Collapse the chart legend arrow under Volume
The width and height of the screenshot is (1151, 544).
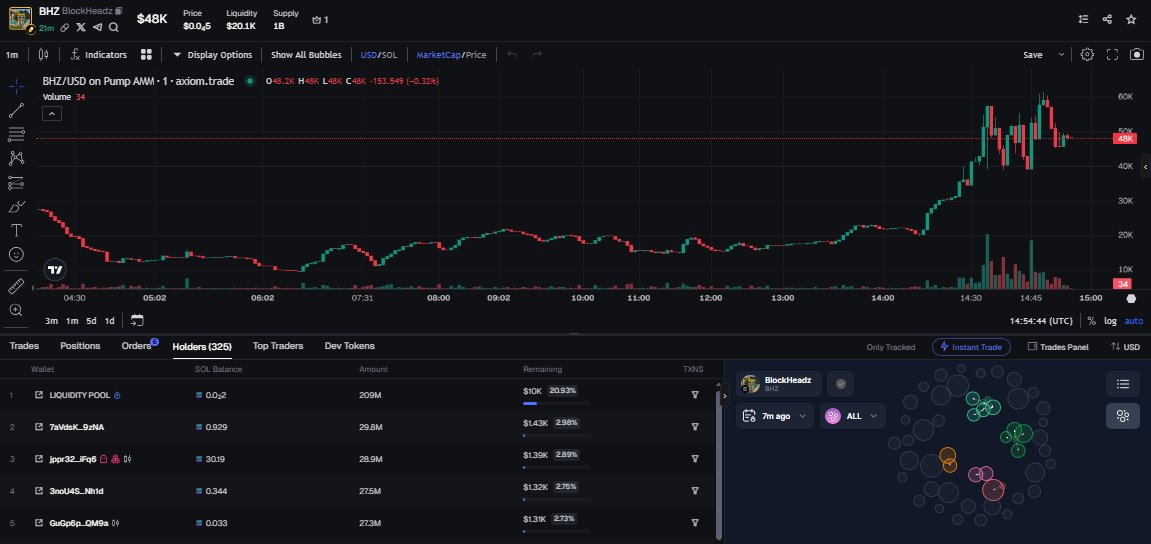click(x=52, y=113)
